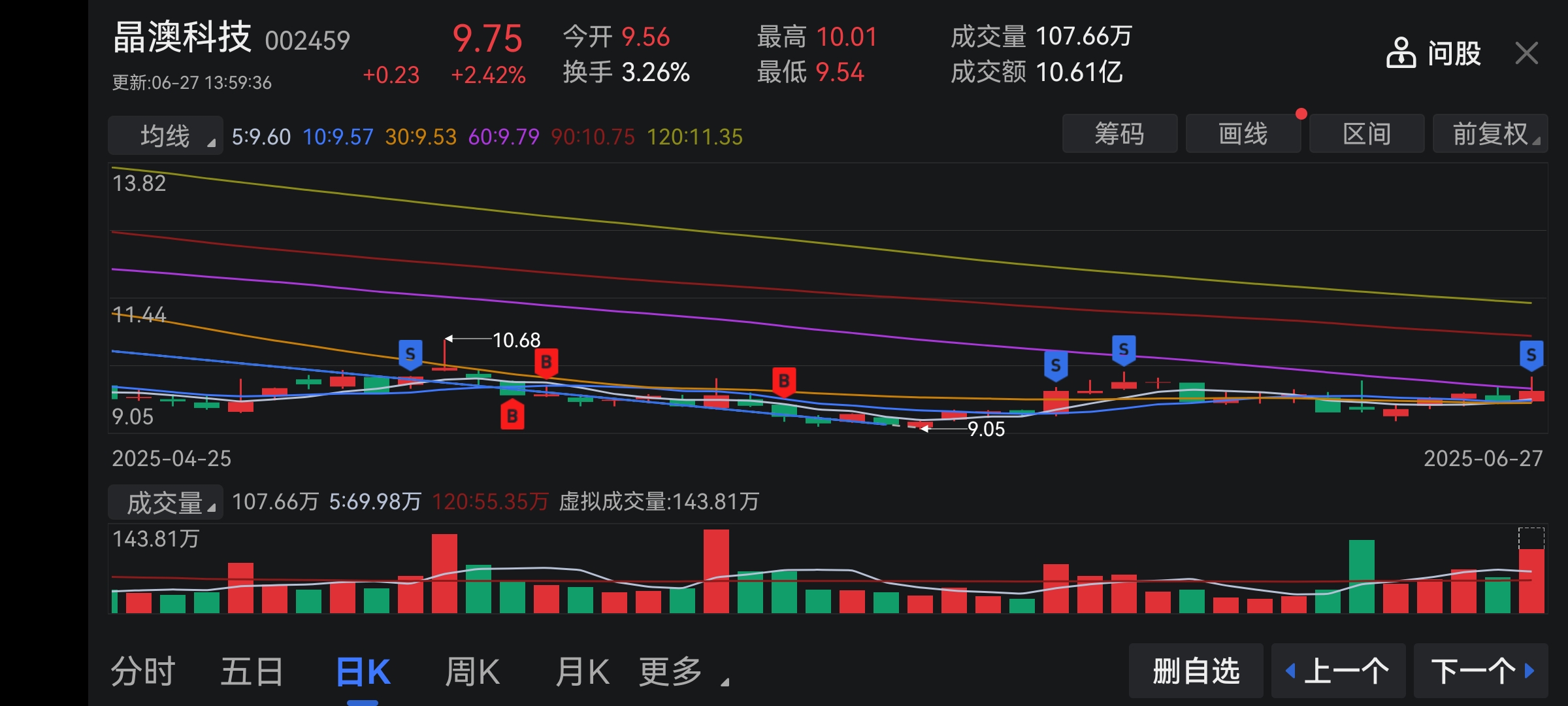Click the 虚拟成交量:143.81万 label

(659, 501)
